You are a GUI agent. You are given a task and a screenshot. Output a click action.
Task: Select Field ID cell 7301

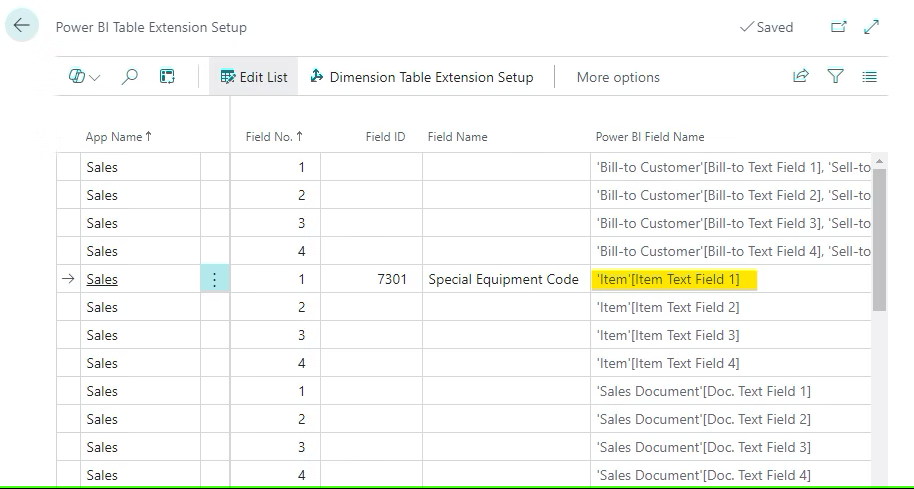tap(371, 279)
